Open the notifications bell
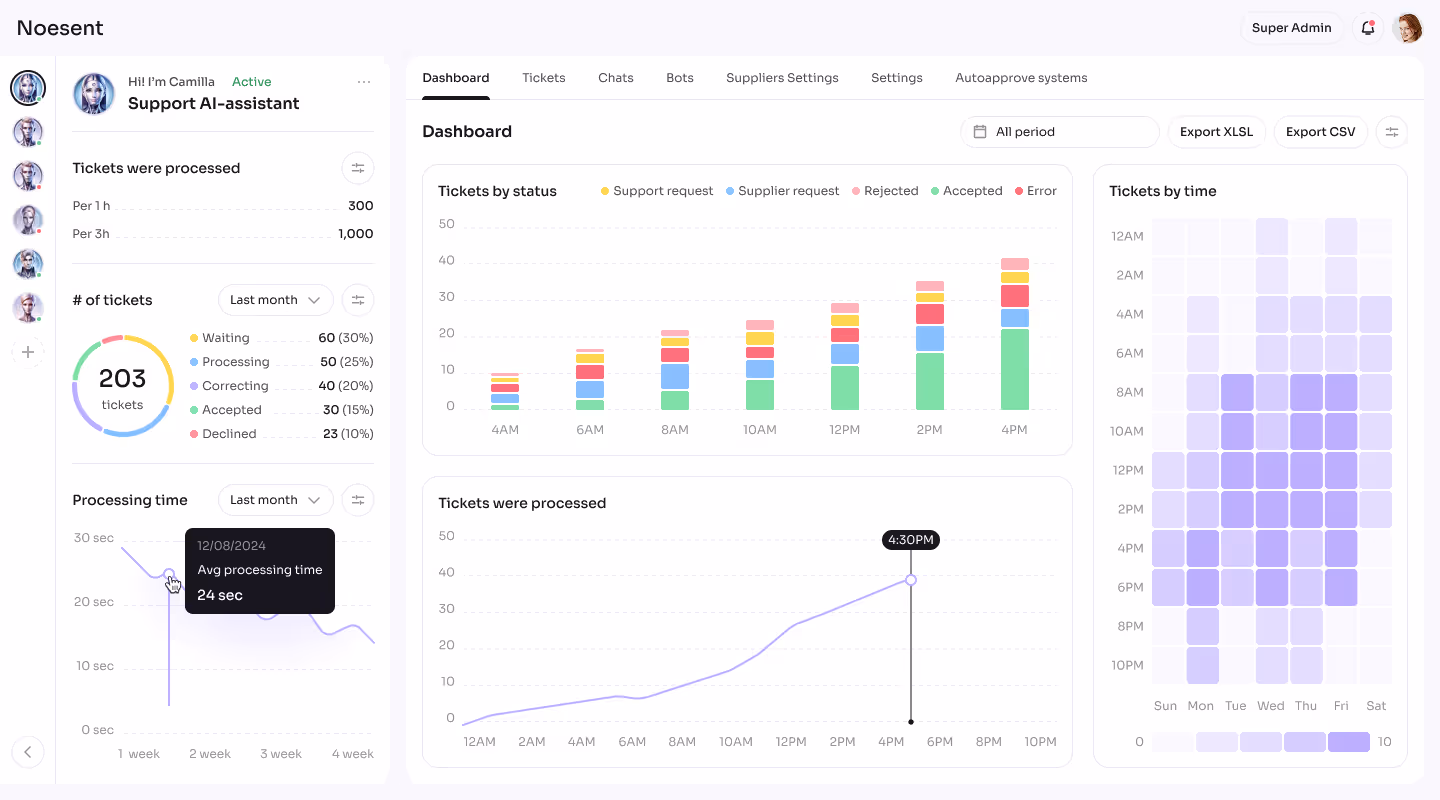 tap(1367, 28)
